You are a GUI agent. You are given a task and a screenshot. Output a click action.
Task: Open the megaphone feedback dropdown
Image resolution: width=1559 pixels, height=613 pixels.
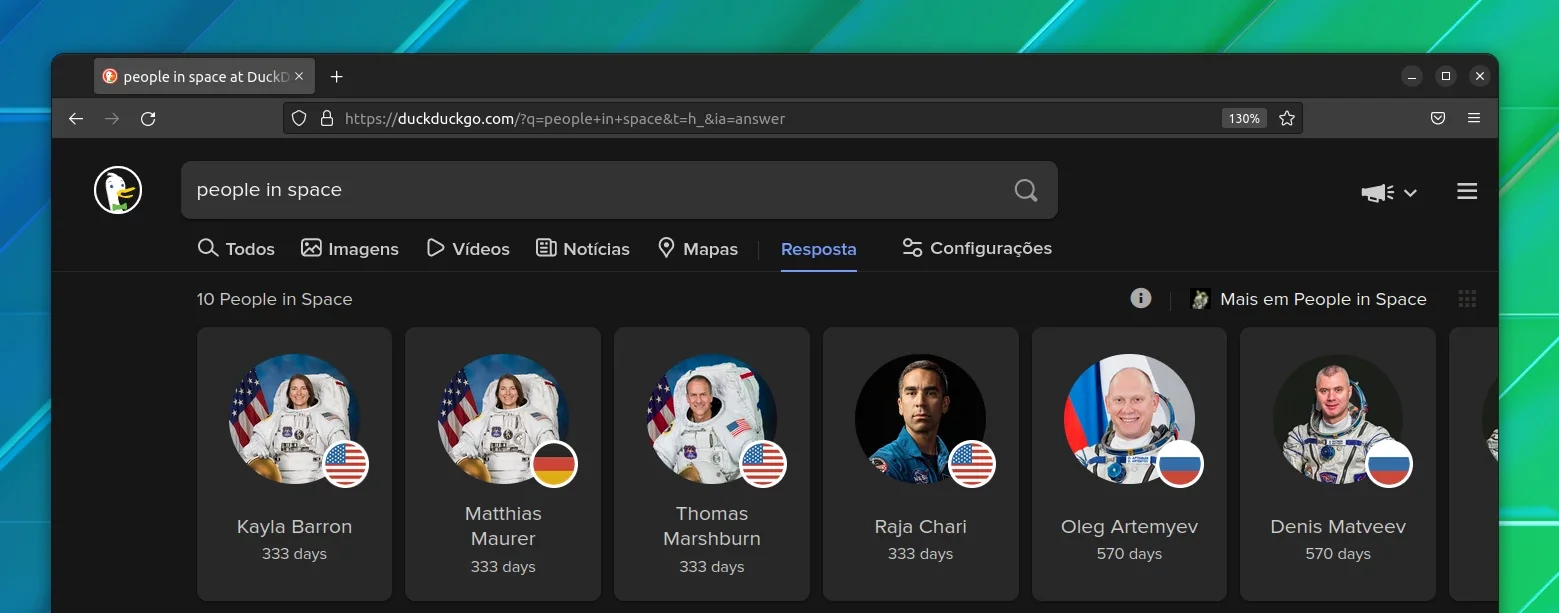(x=1389, y=192)
